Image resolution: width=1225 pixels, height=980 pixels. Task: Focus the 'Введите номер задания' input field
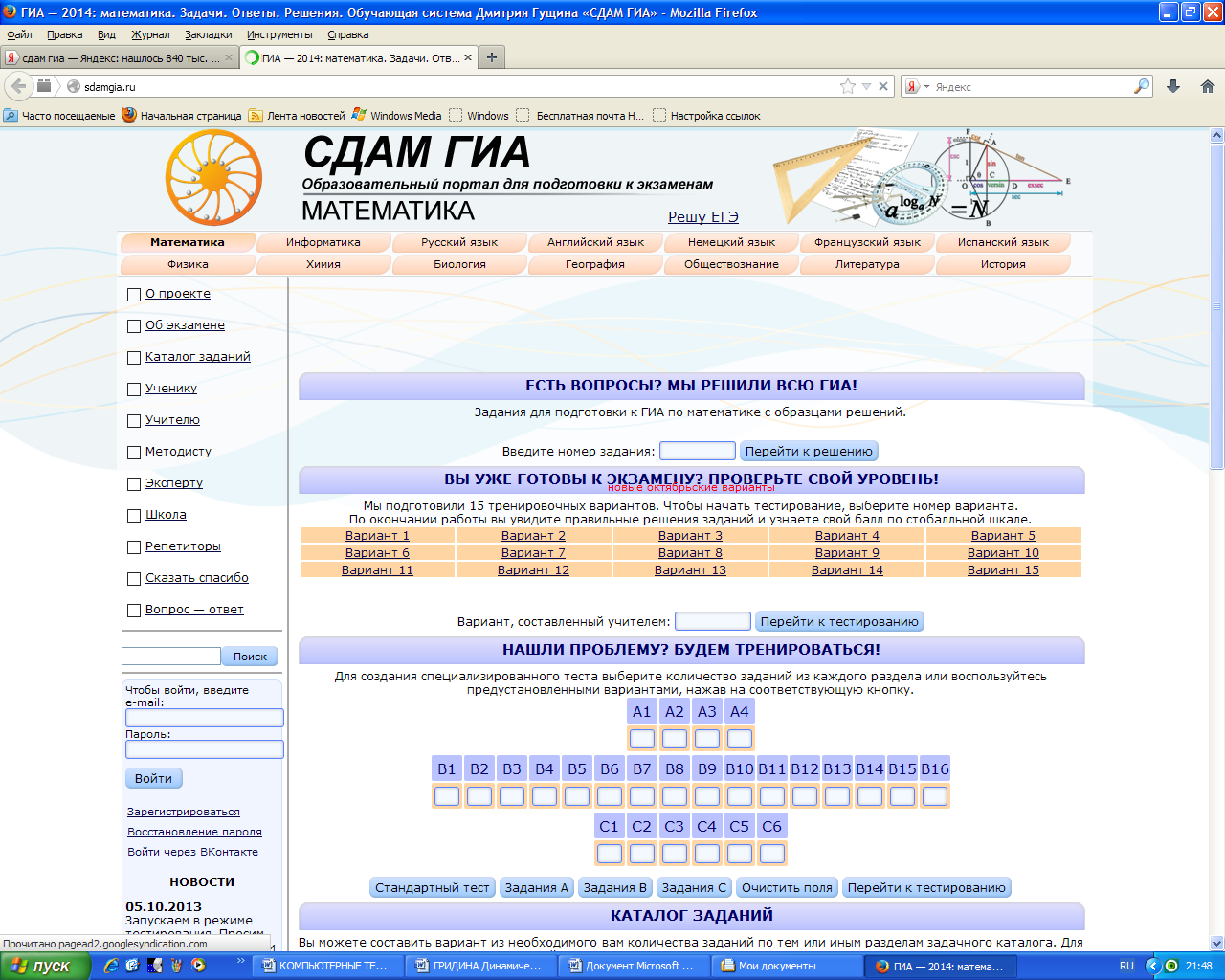click(698, 451)
